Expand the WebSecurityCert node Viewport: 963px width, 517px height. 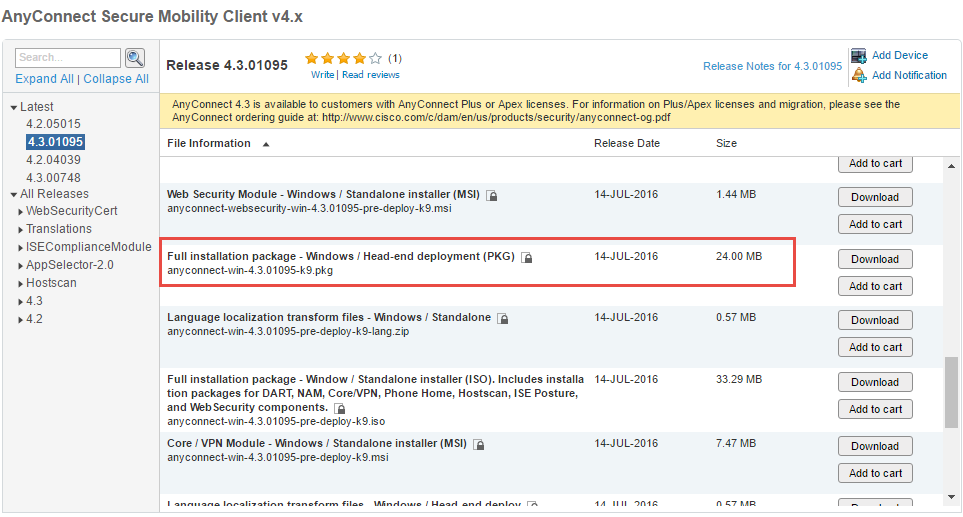[21, 212]
